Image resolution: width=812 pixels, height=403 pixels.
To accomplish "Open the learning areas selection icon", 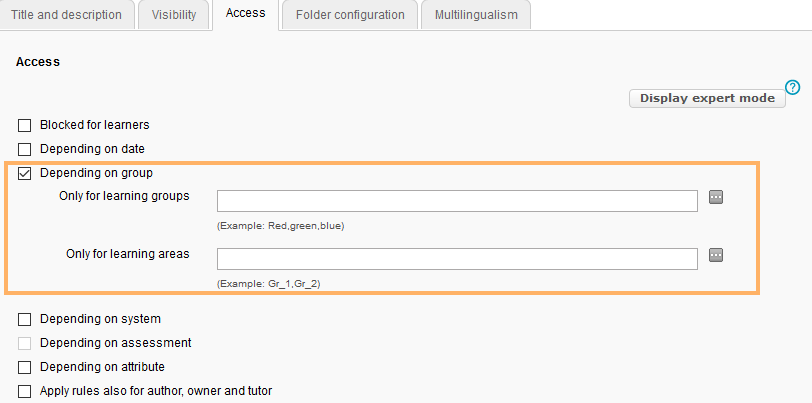I will (x=716, y=255).
